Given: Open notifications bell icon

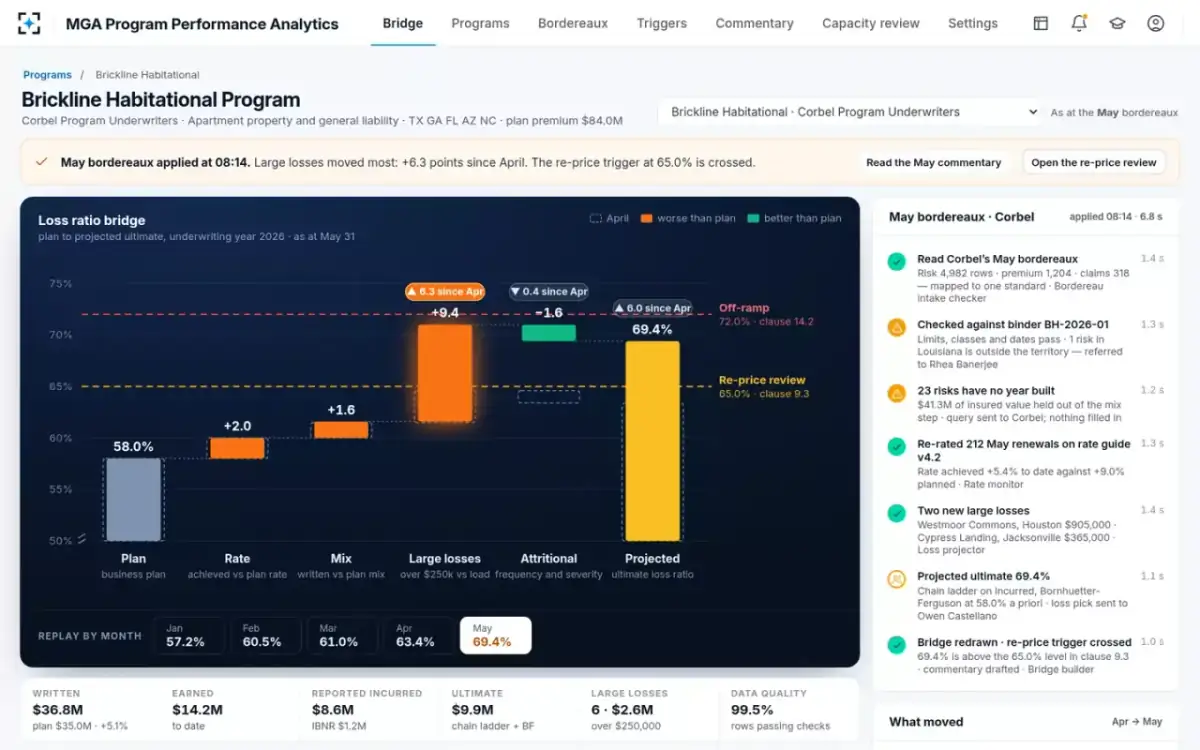Looking at the screenshot, I should 1079,23.
